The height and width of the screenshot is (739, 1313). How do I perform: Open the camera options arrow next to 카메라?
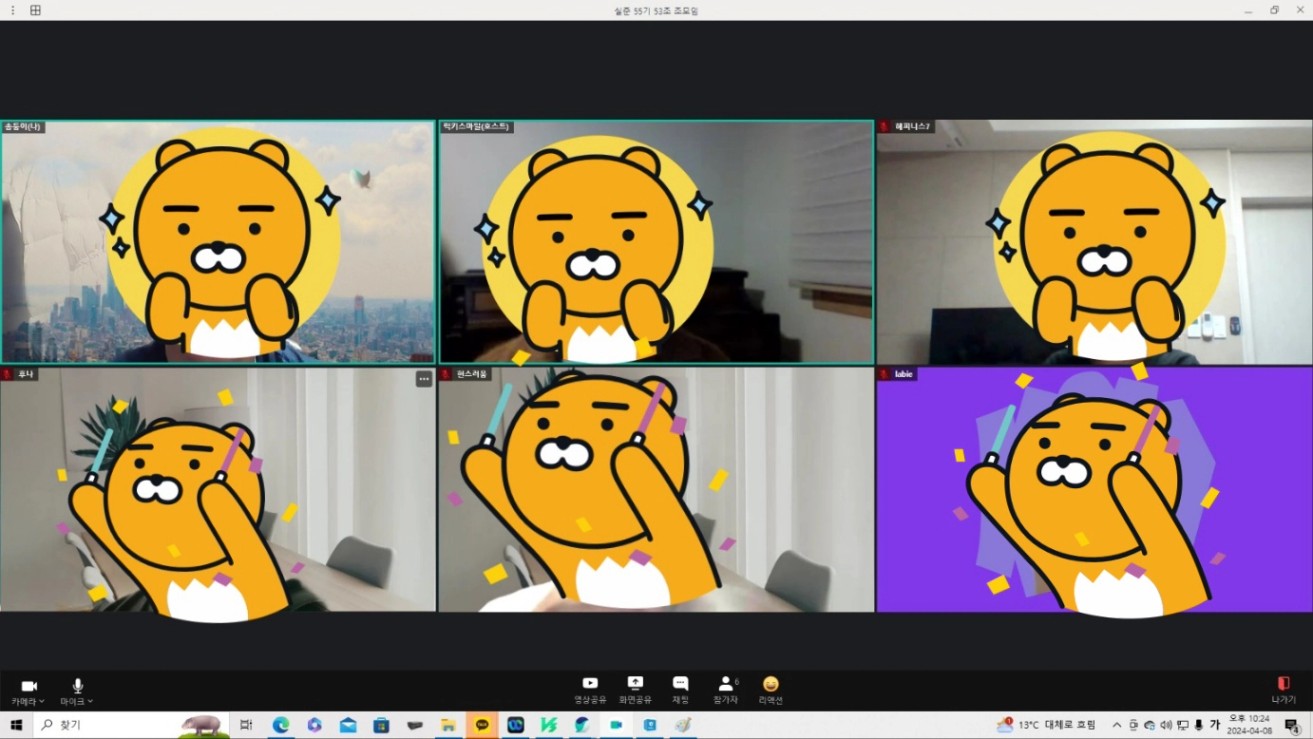[42, 701]
